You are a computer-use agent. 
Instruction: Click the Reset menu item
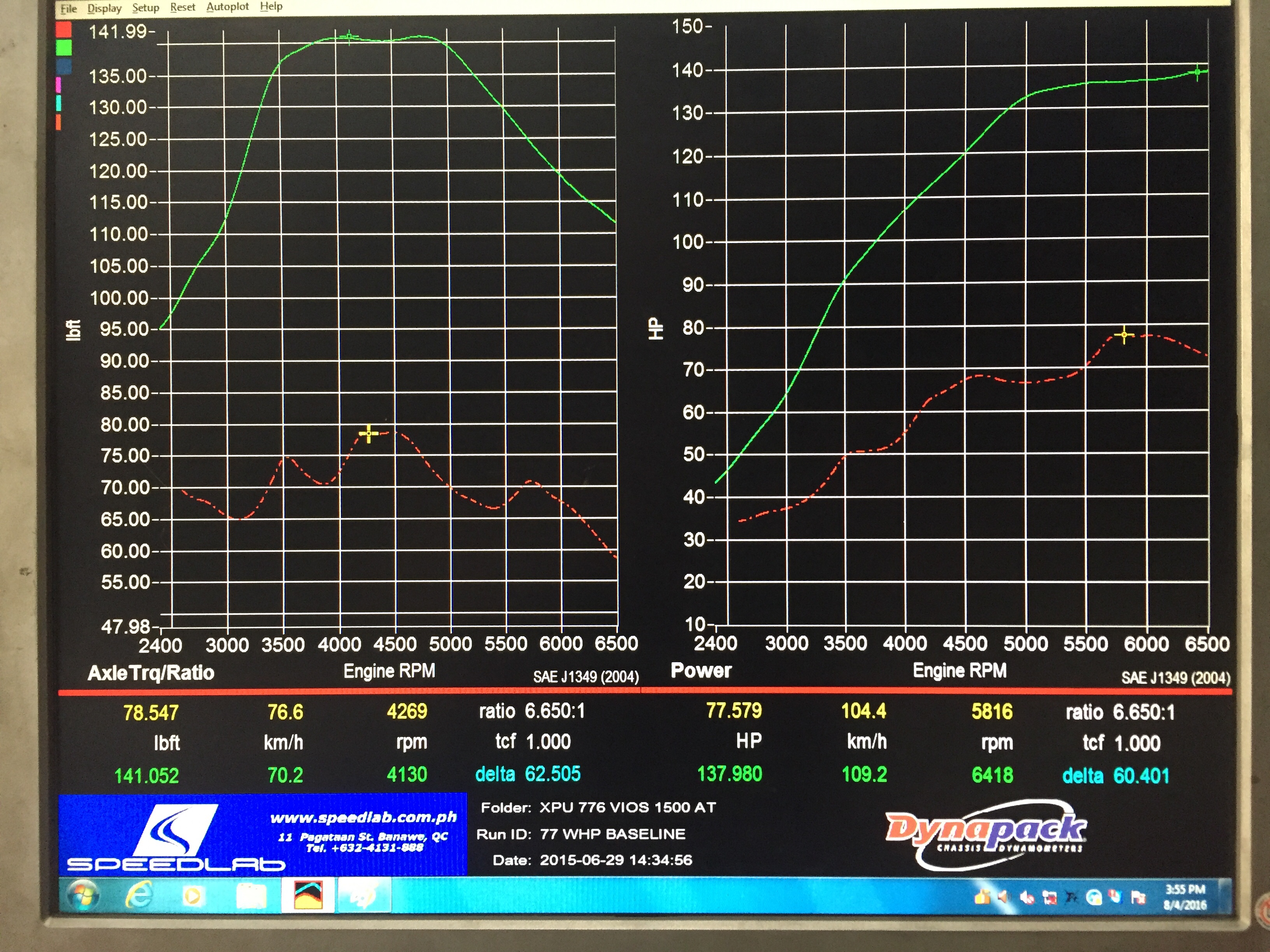182,7
